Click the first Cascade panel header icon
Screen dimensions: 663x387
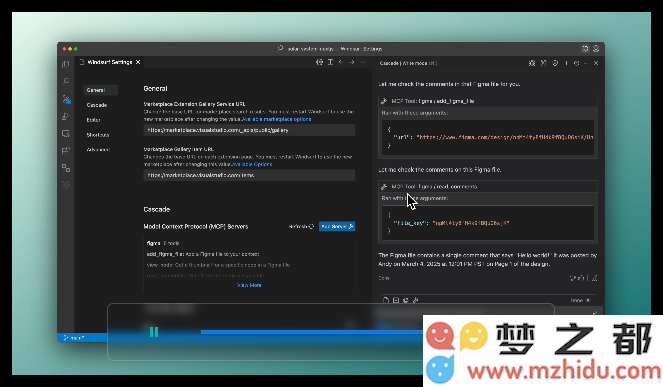point(532,63)
